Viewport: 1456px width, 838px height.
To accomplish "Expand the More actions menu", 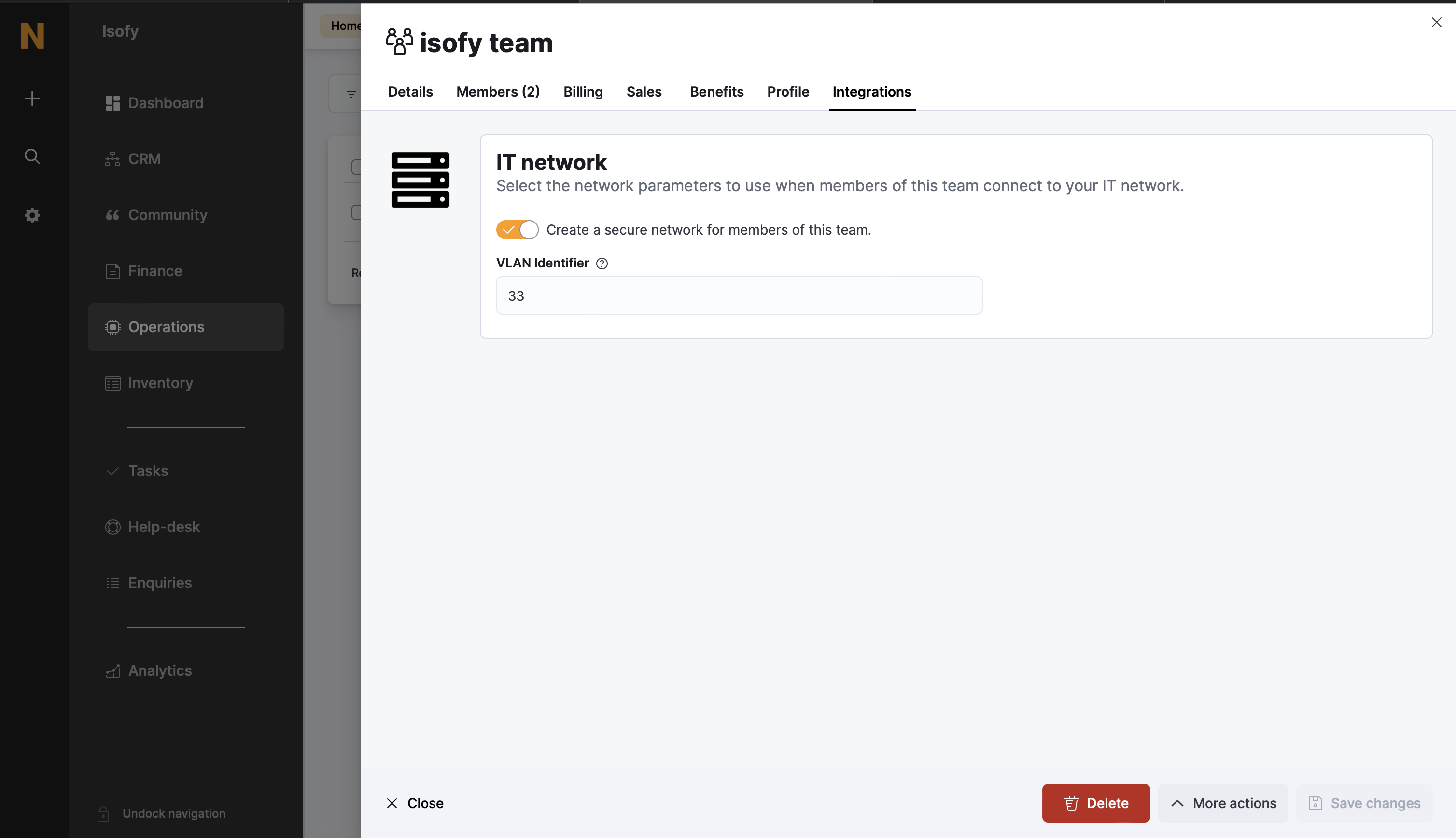I will [1223, 803].
